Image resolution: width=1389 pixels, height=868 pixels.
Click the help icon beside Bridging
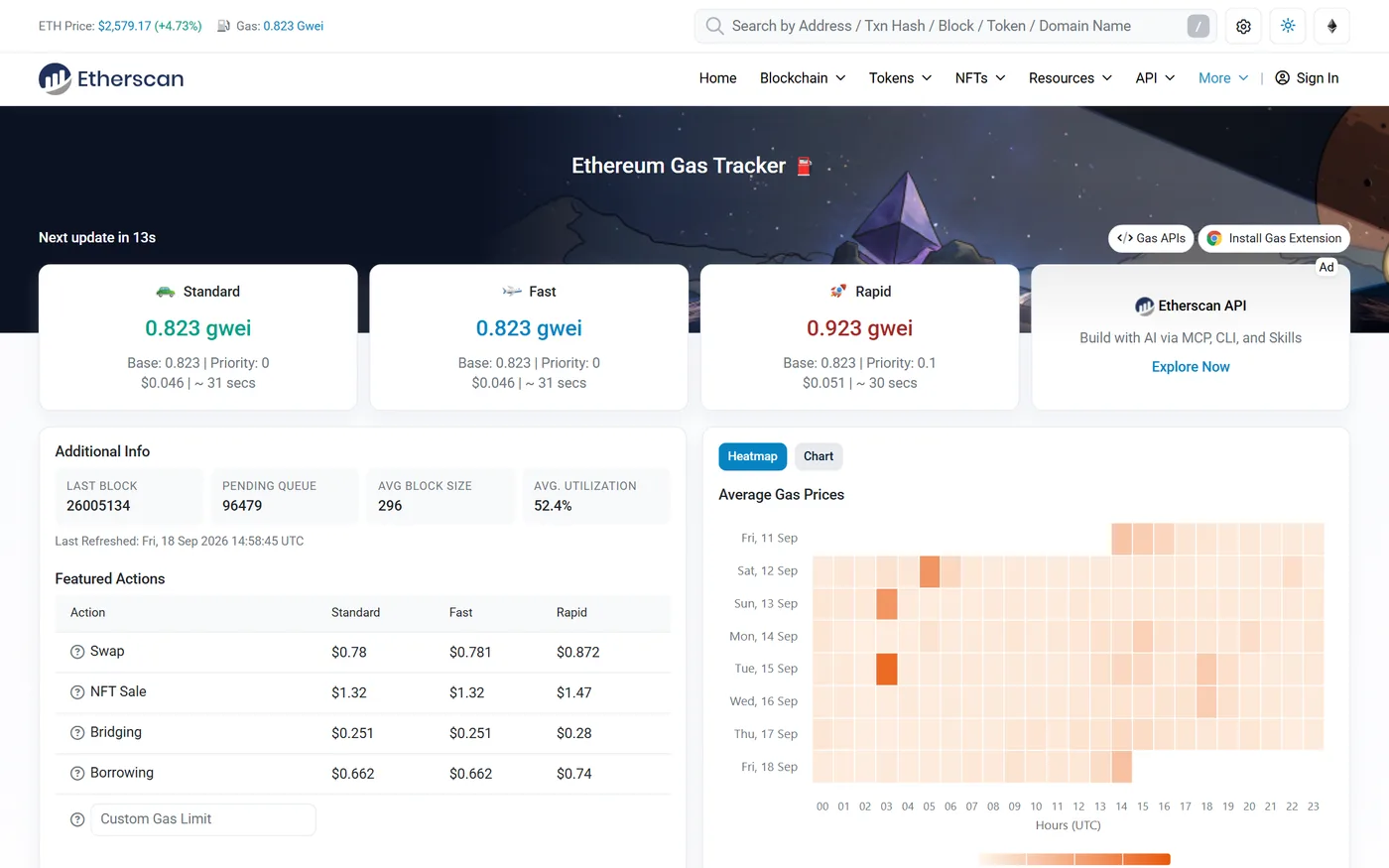[x=77, y=733]
